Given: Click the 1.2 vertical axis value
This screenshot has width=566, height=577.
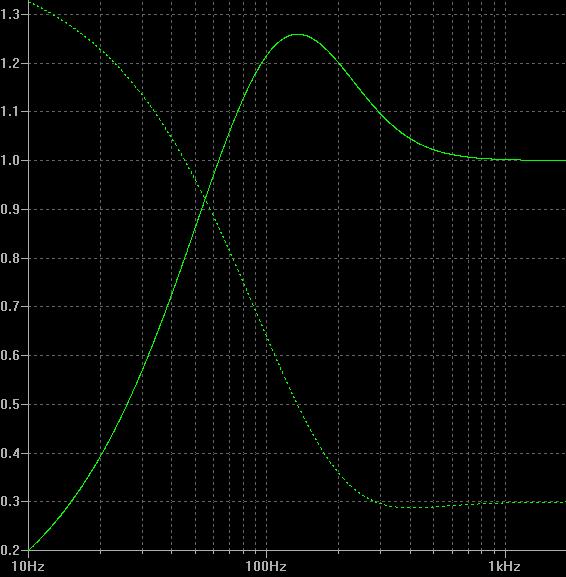Looking at the screenshot, I should [10, 63].
